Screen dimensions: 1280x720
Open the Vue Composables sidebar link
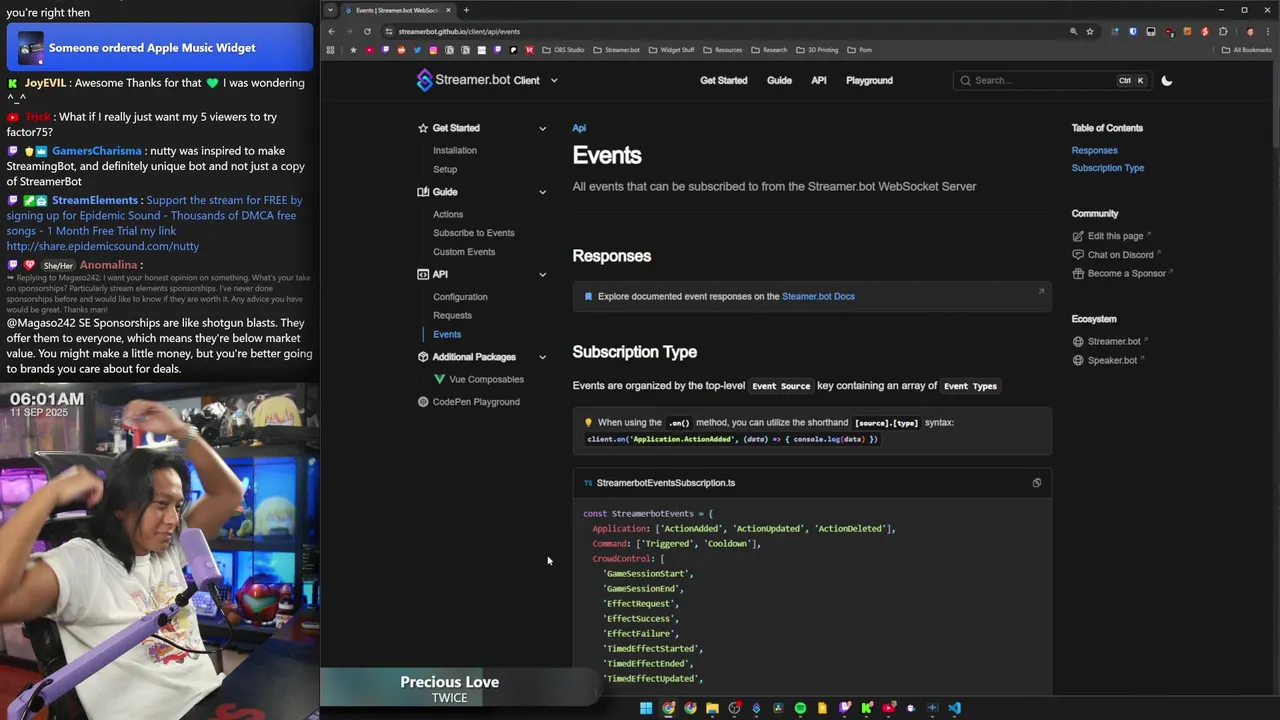click(486, 379)
